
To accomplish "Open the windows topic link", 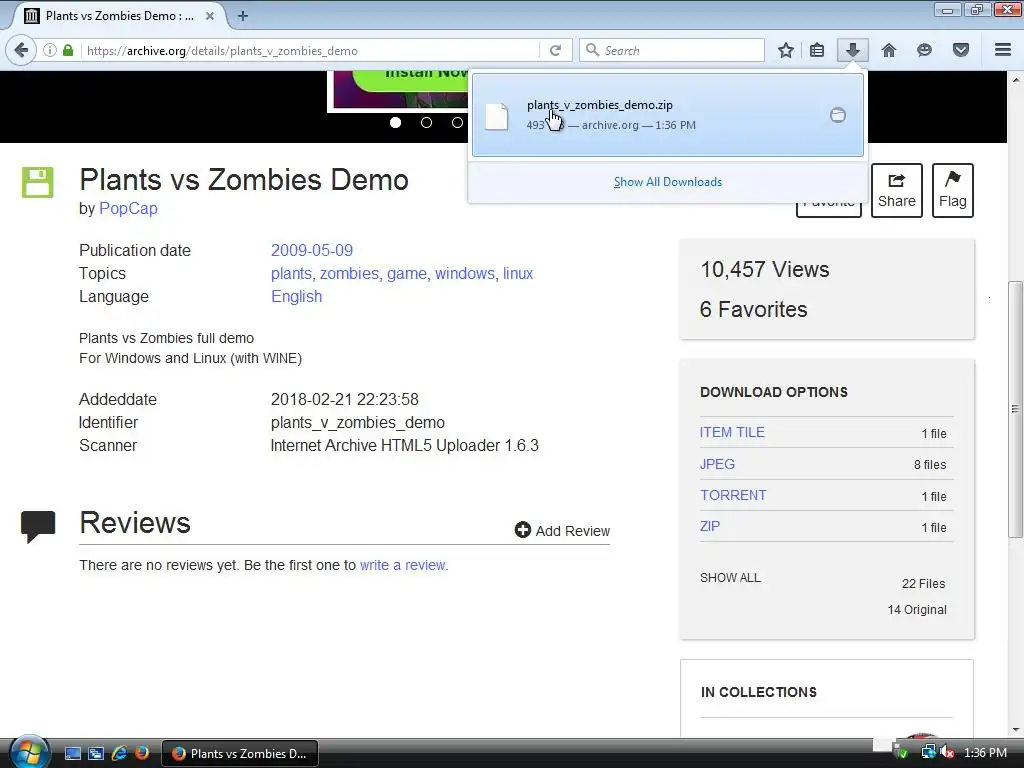I will coord(465,274).
